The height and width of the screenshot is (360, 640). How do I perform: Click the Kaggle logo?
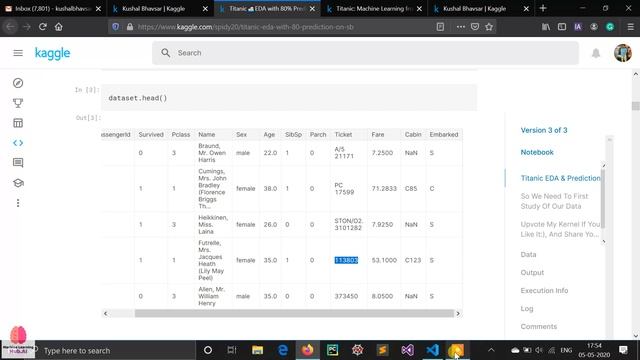[x=52, y=53]
